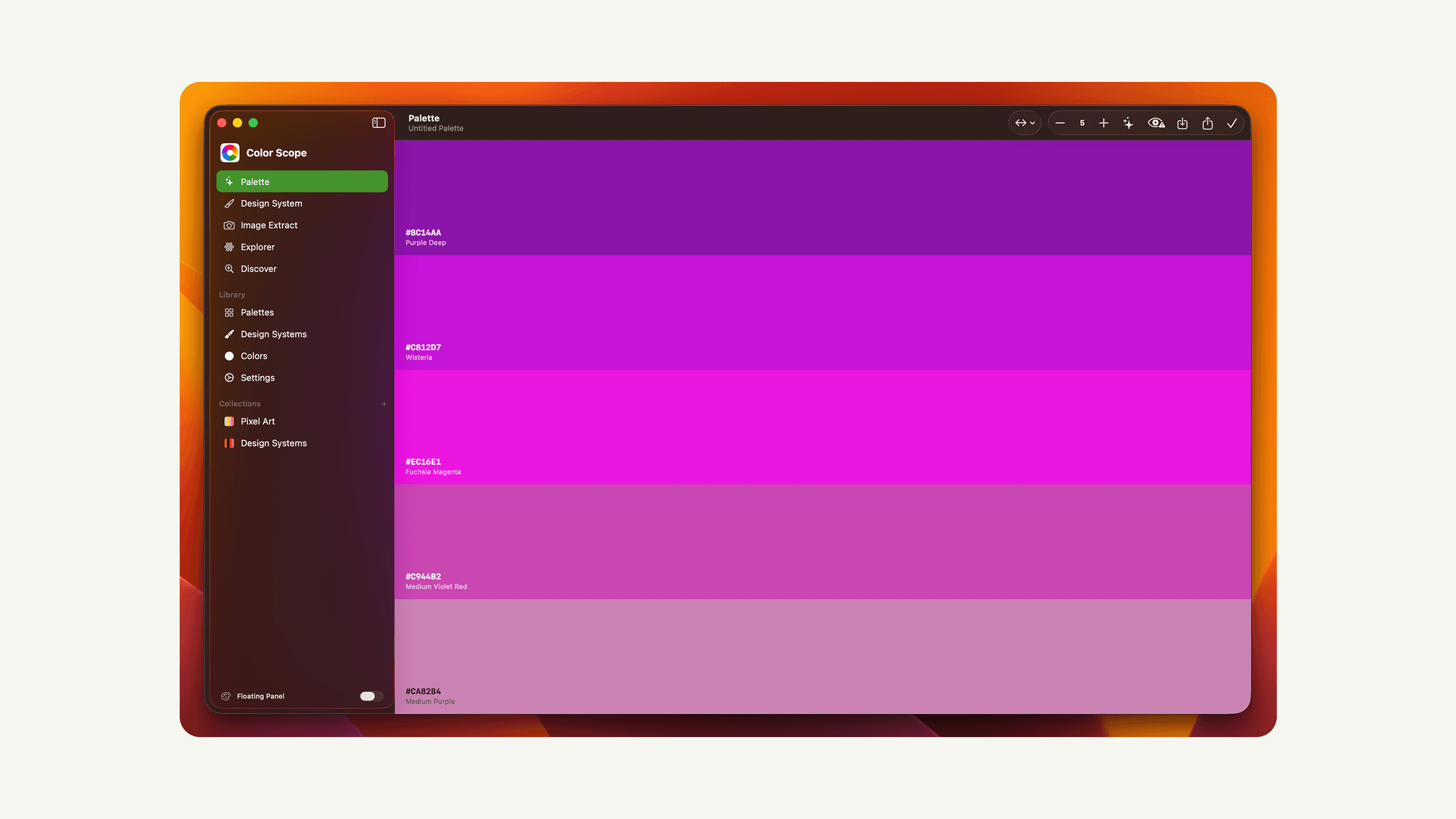This screenshot has width=1456, height=819.
Task: Click the Color Scope app logo
Action: (230, 153)
